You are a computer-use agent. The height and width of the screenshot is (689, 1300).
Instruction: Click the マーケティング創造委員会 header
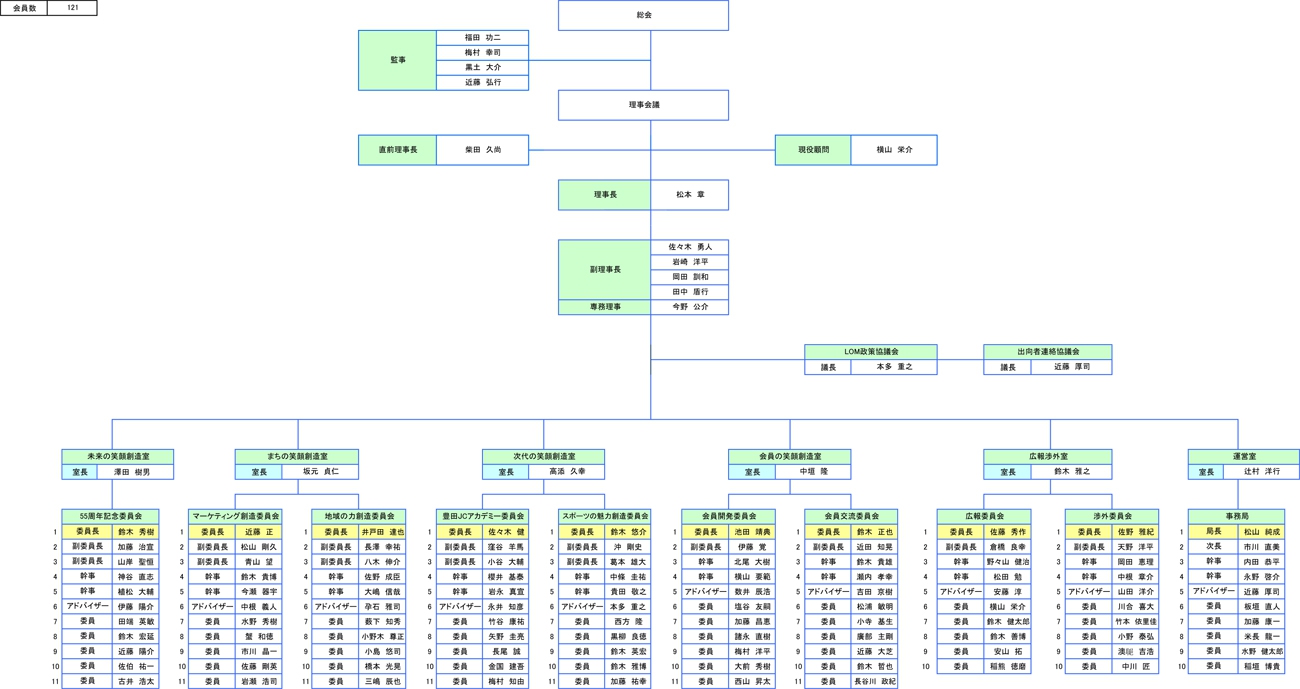click(x=235, y=516)
